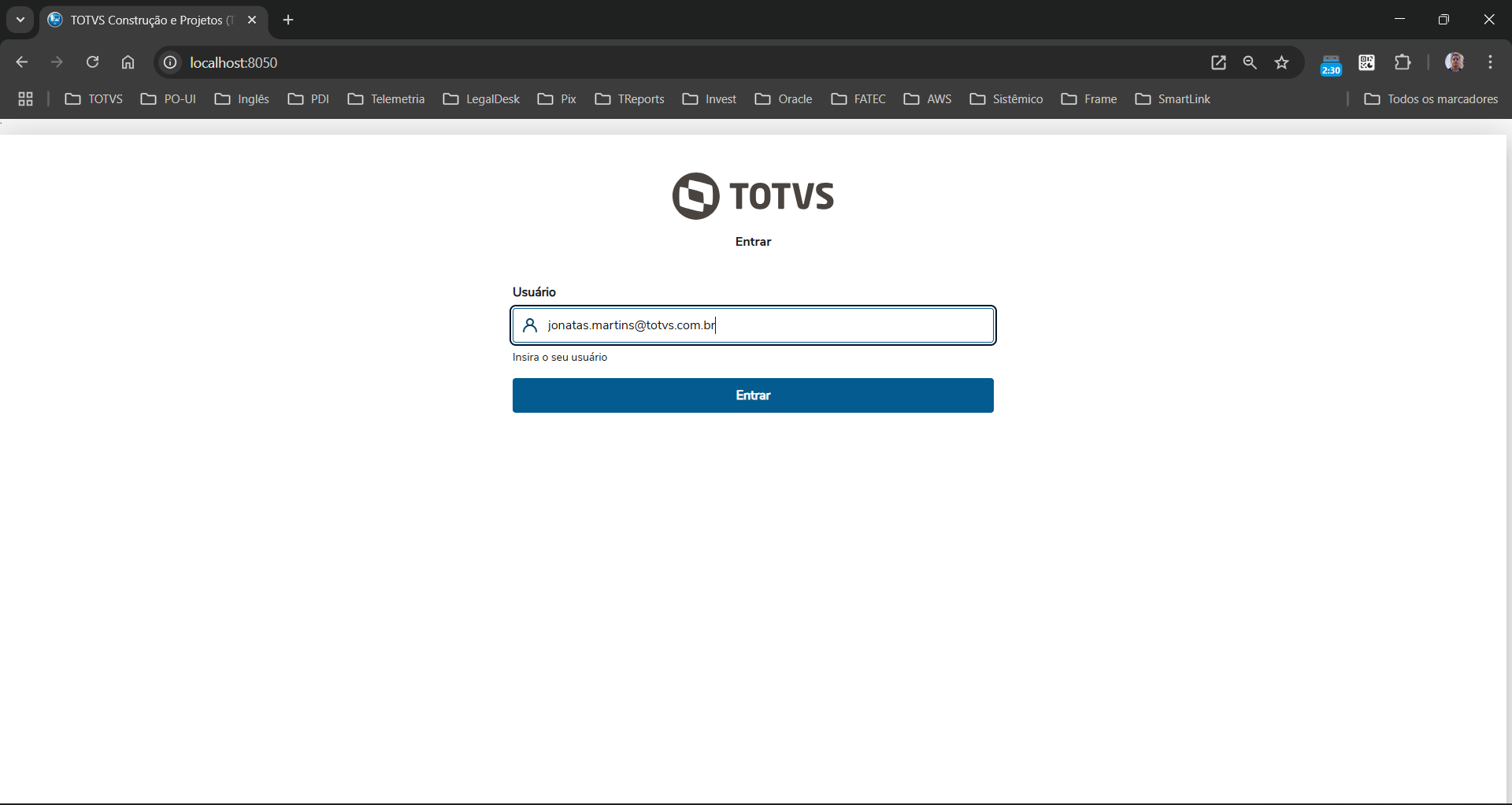The width and height of the screenshot is (1512, 805).
Task: Open a new browser tab
Action: 288,20
